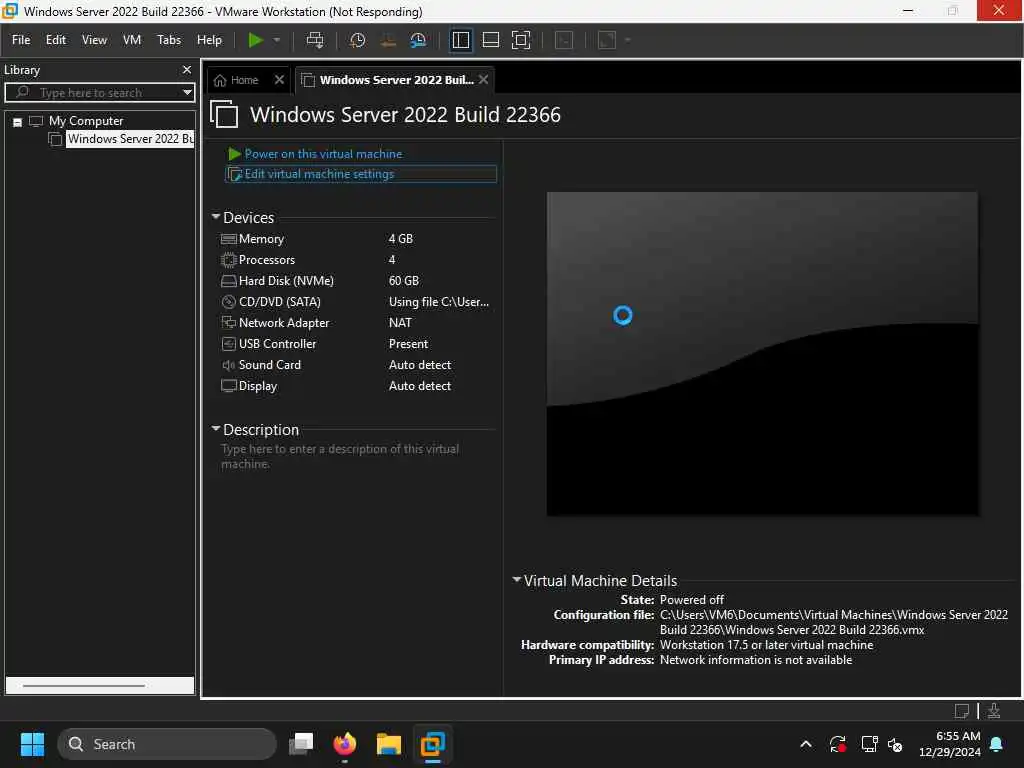Collapse the Devices section

click(x=216, y=216)
